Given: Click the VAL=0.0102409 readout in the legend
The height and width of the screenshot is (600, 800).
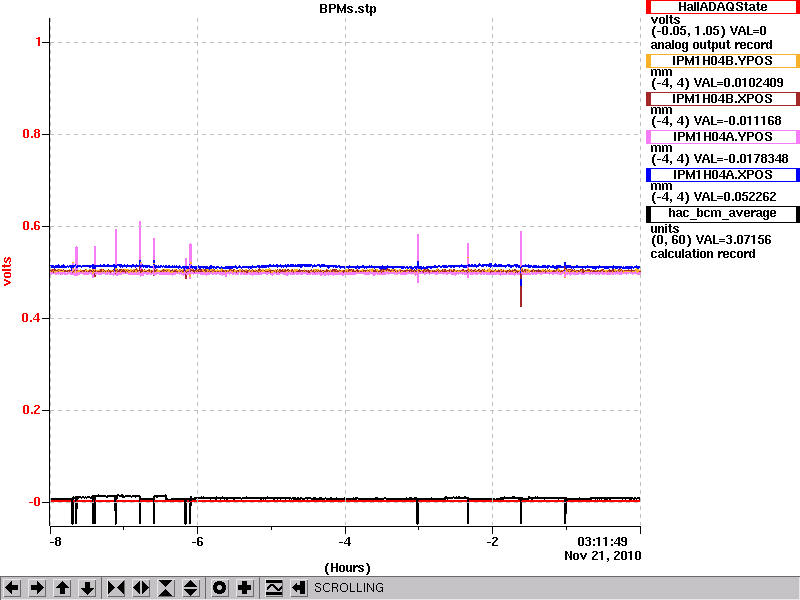Looking at the screenshot, I should click(739, 83).
